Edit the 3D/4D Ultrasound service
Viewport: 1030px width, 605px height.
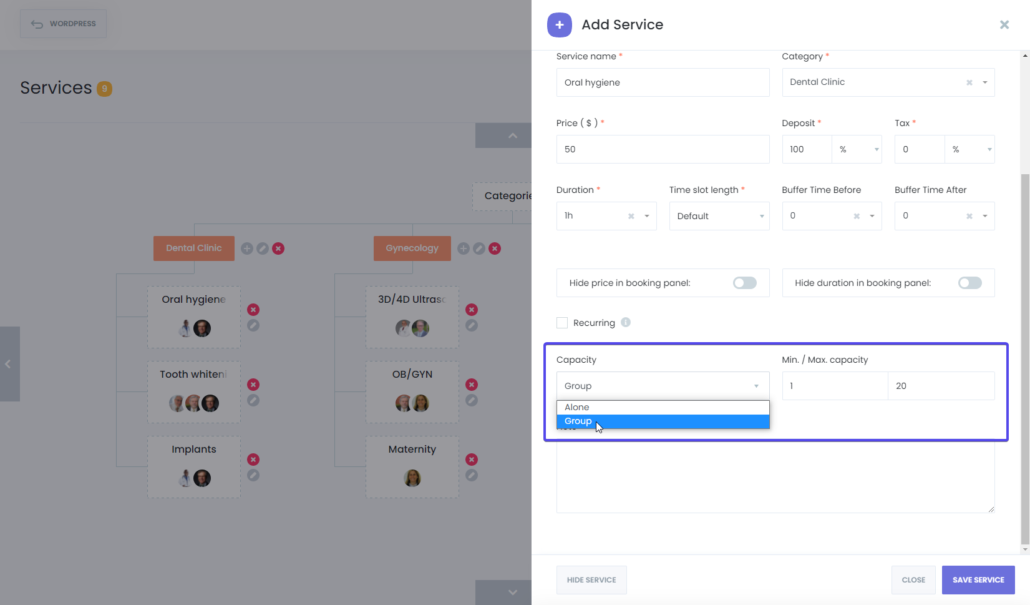[x=472, y=325]
